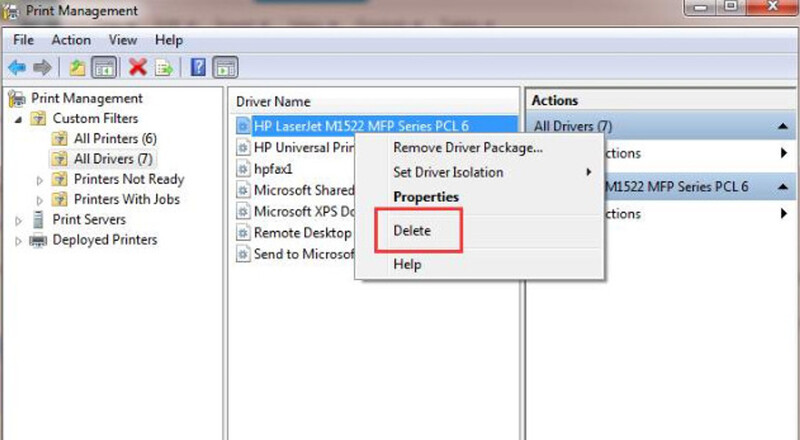Image resolution: width=800 pixels, height=440 pixels.
Task: Expand the Deployed Printers node
Action: click(x=18, y=241)
